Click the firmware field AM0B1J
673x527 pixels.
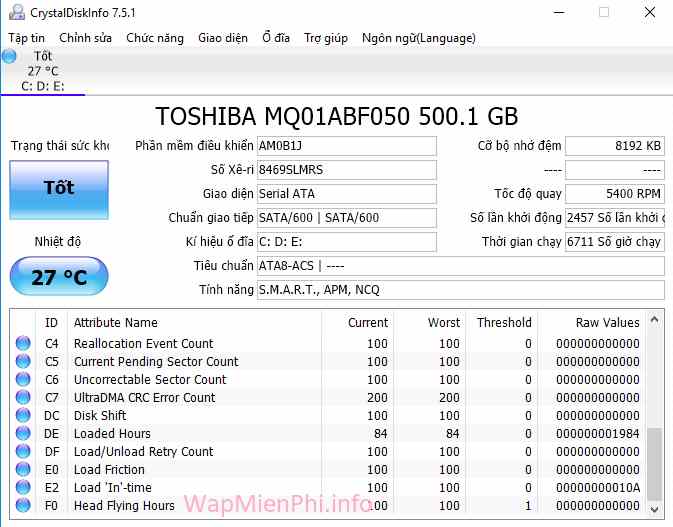[347, 146]
